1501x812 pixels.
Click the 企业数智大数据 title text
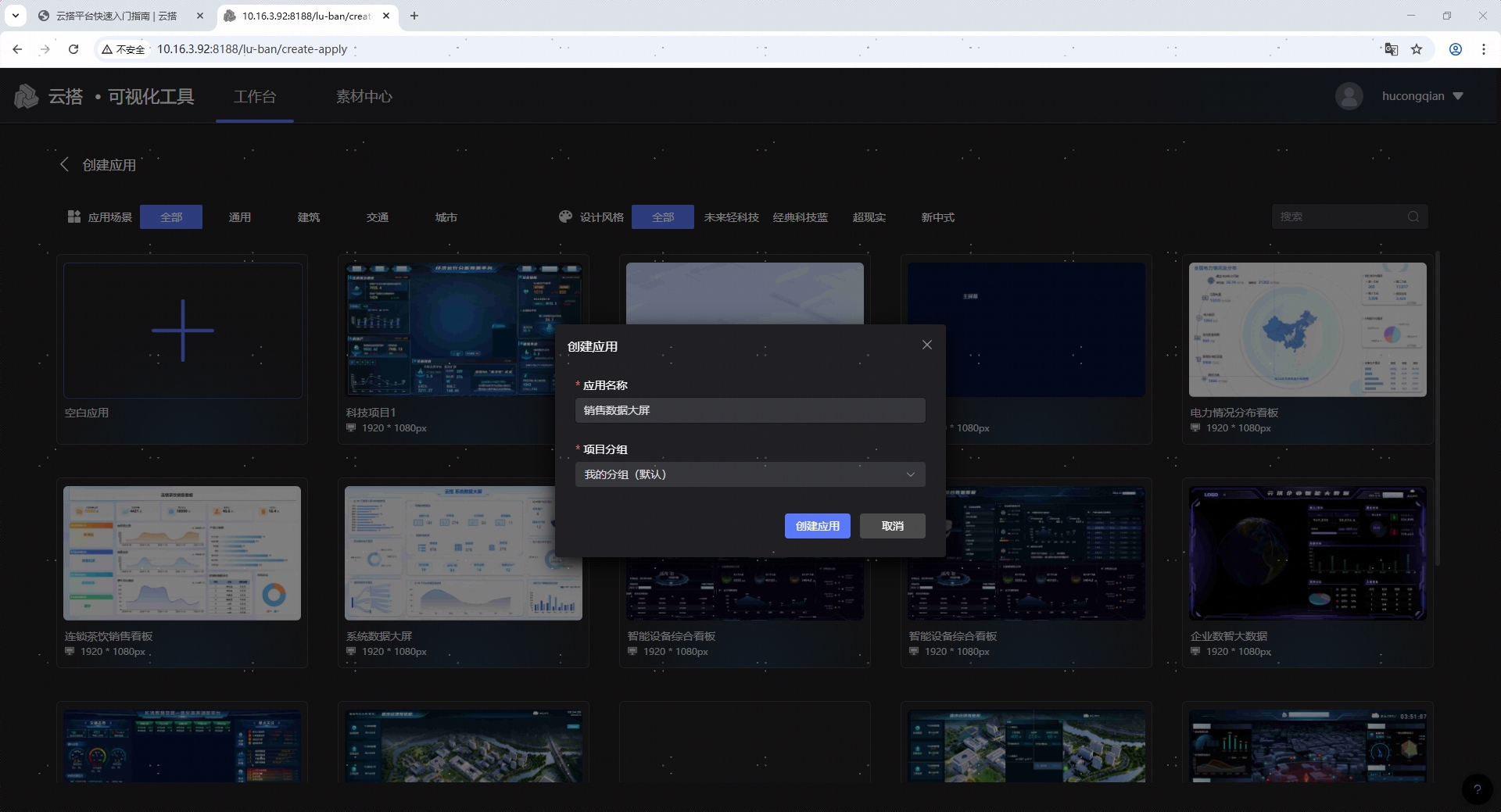1229,636
